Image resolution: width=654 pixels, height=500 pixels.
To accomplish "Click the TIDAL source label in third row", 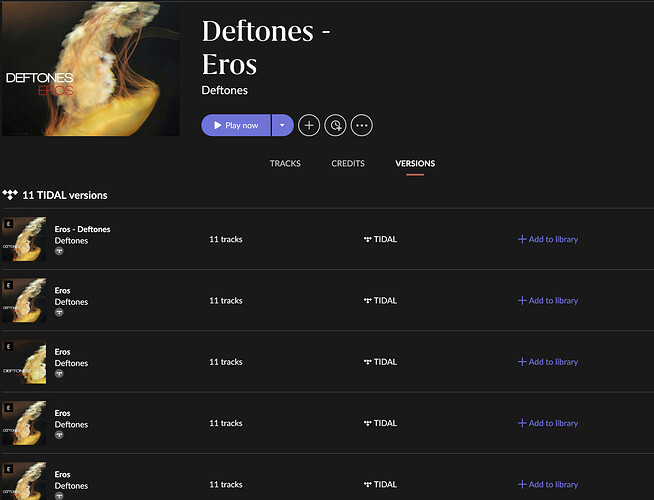I will coord(380,362).
